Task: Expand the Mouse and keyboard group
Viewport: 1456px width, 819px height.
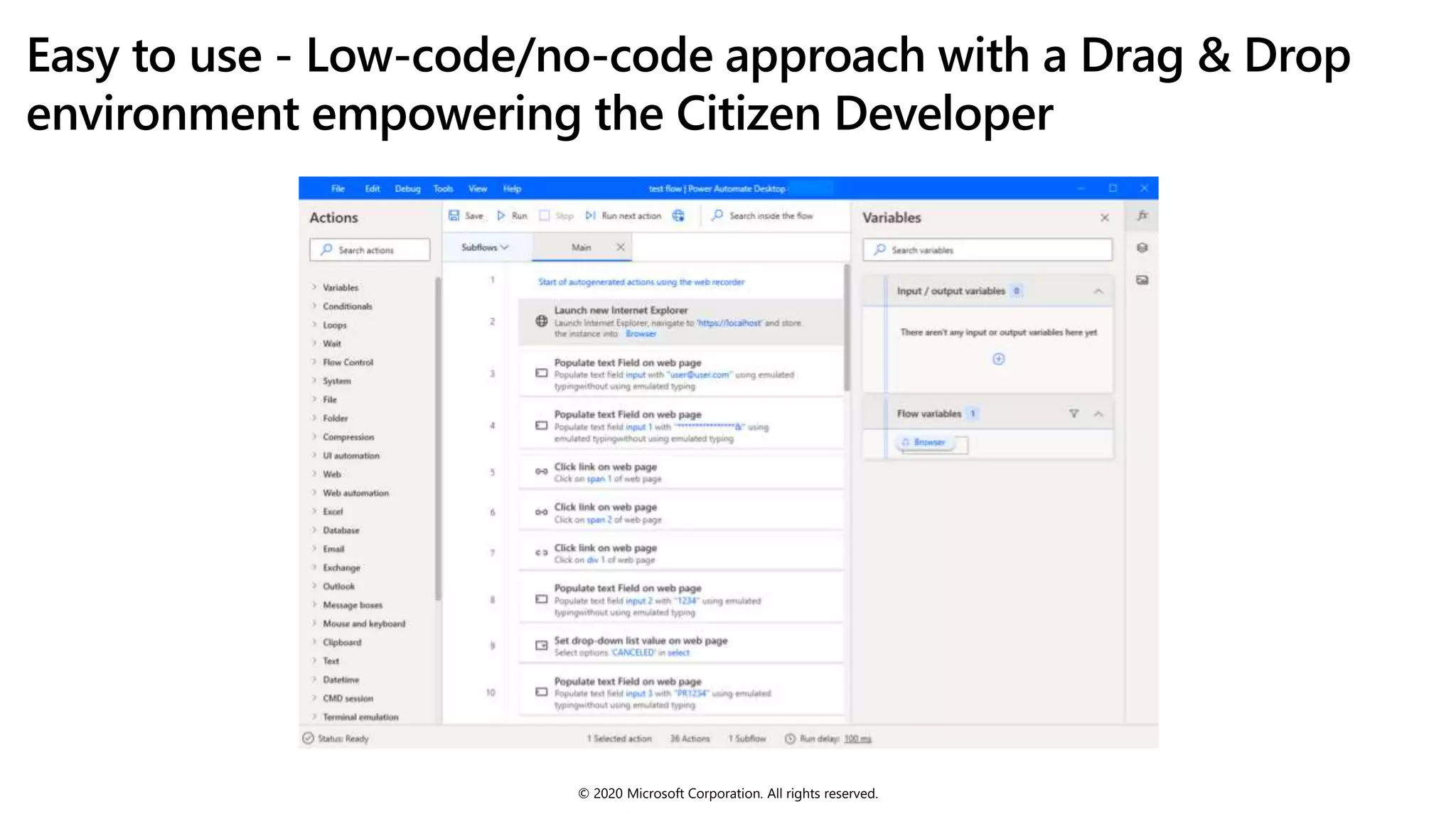Action: coord(314,623)
